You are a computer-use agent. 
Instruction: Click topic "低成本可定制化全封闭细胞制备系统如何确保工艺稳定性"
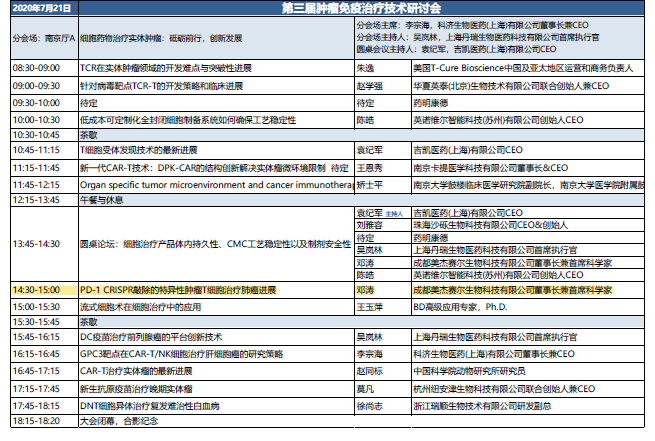coord(188,120)
